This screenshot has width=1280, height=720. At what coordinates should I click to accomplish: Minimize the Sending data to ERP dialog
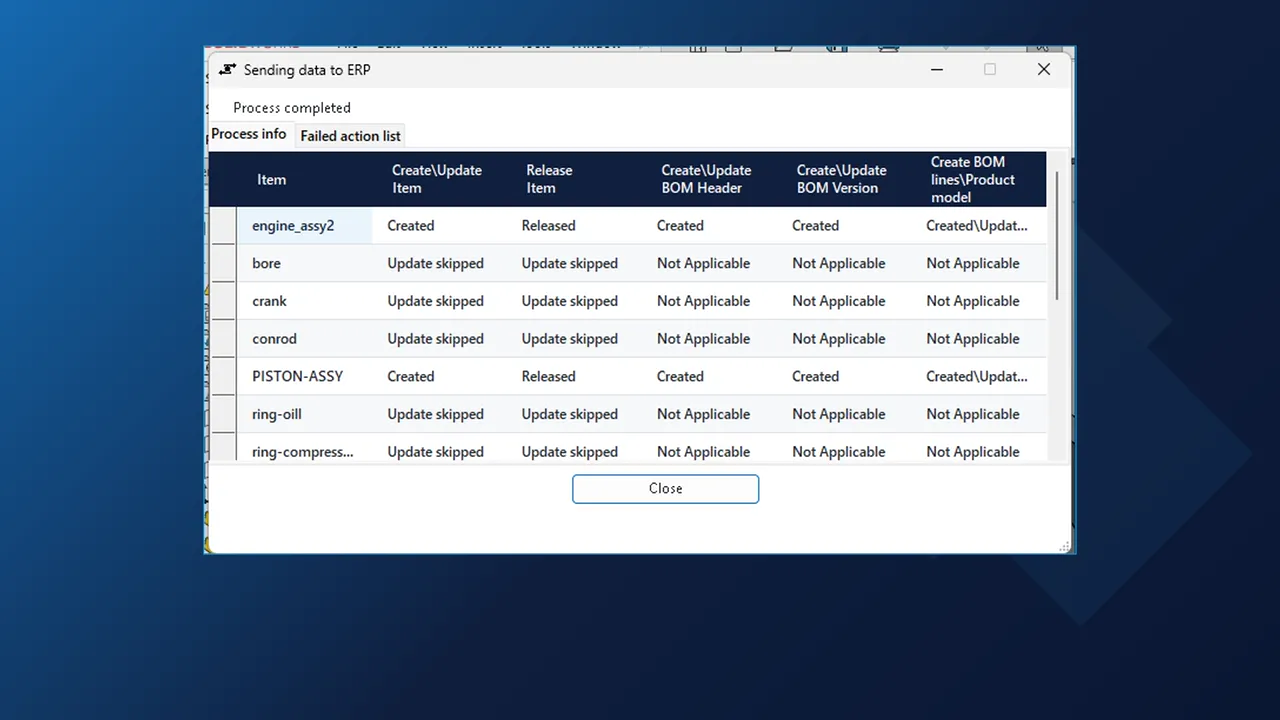click(937, 69)
